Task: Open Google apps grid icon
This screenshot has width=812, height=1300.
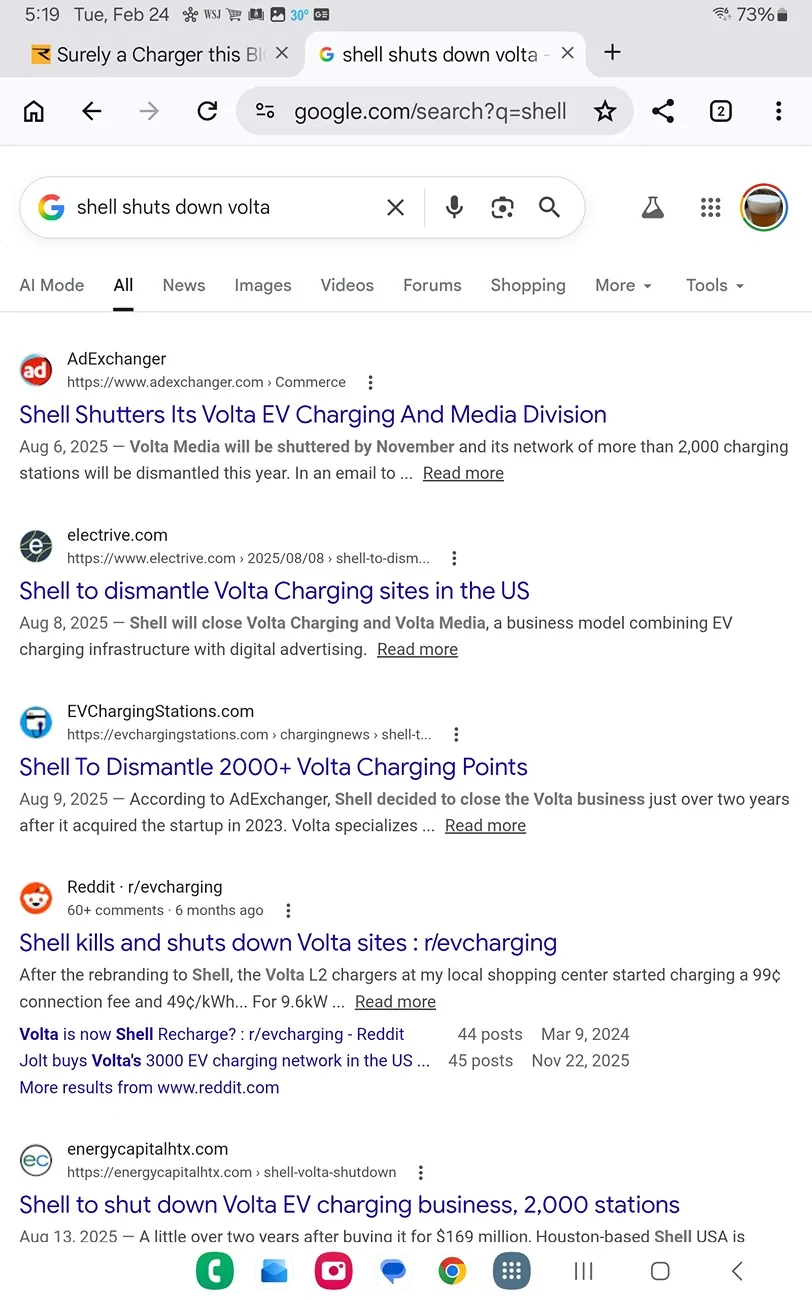Action: (x=711, y=207)
